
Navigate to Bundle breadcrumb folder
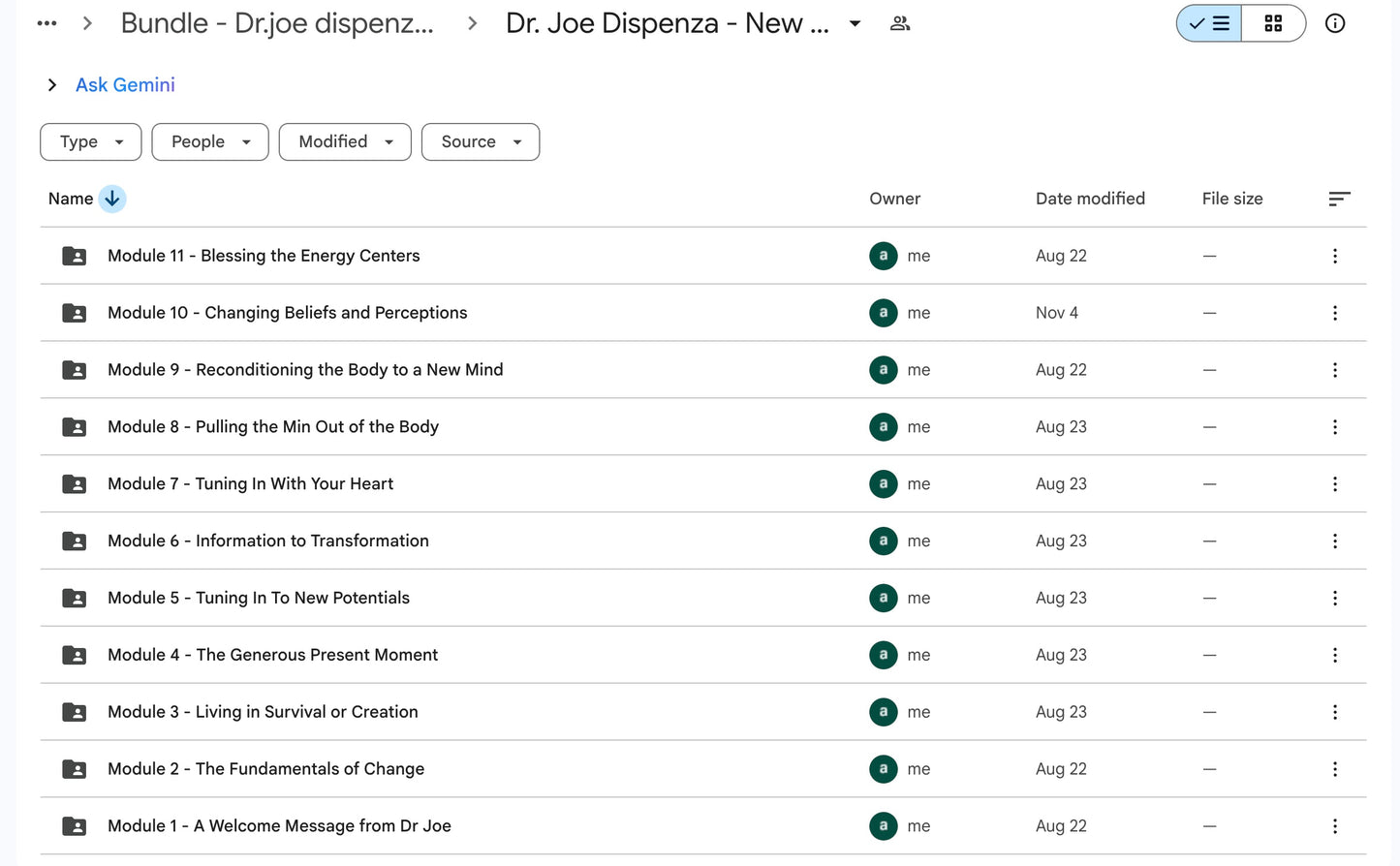pyautogui.click(x=275, y=22)
